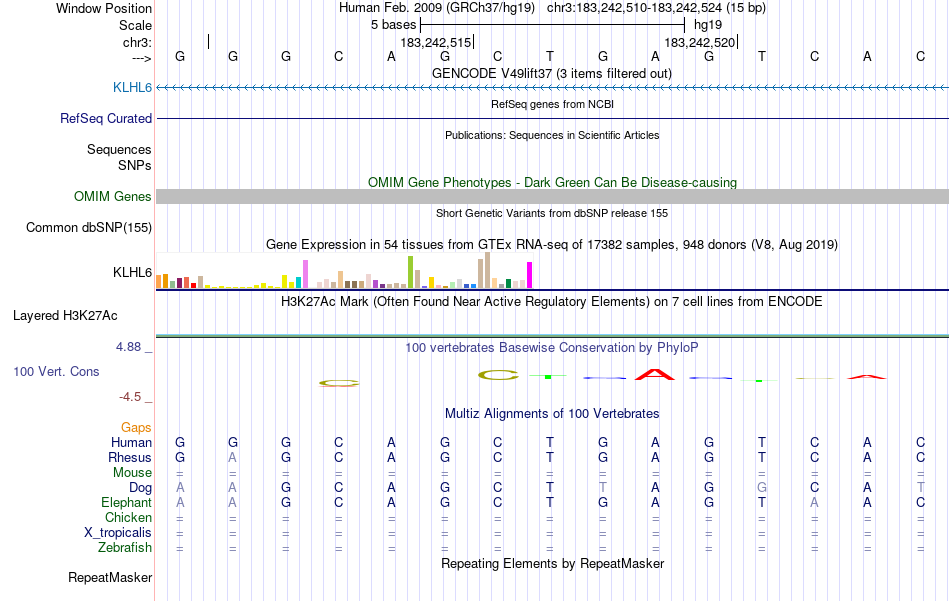950x601 pixels.
Task: Select the Dog species label
Action: 141,488
